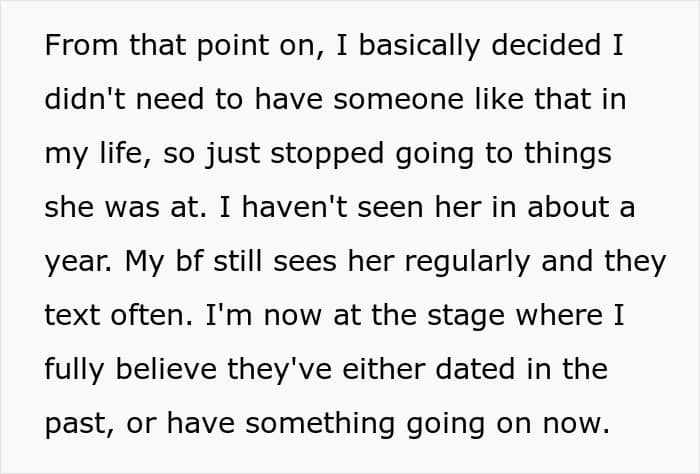Click the word "haven't"
The width and height of the screenshot is (700, 474).
coord(321,207)
